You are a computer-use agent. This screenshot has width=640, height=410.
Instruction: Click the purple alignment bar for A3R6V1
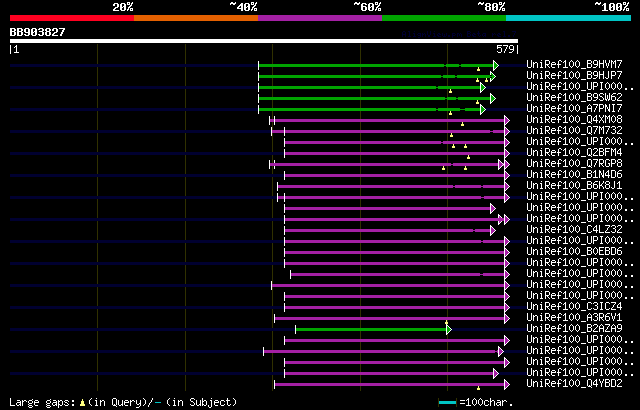390,319
